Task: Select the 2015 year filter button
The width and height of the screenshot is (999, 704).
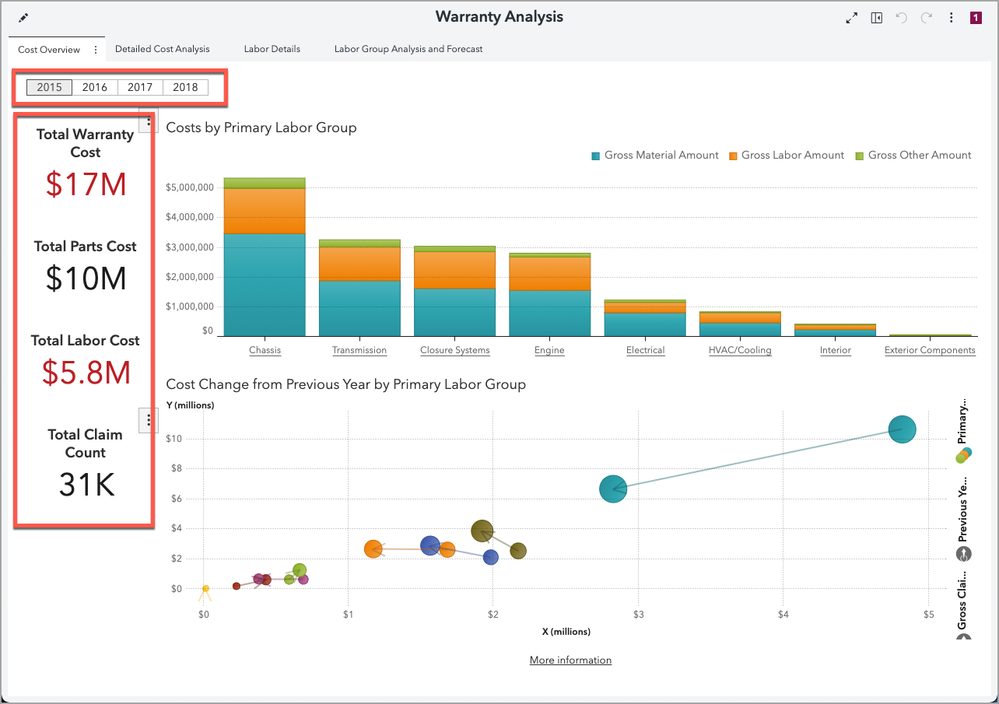Action: point(49,87)
